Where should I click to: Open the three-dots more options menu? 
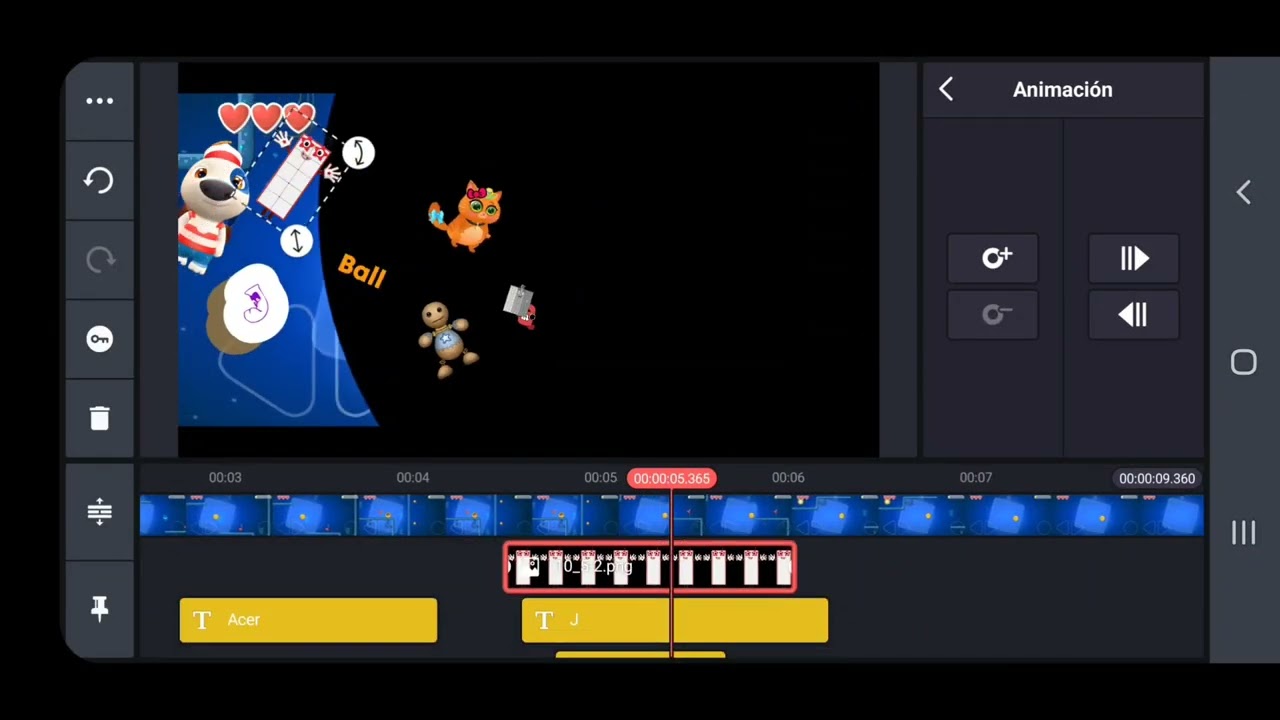point(99,101)
